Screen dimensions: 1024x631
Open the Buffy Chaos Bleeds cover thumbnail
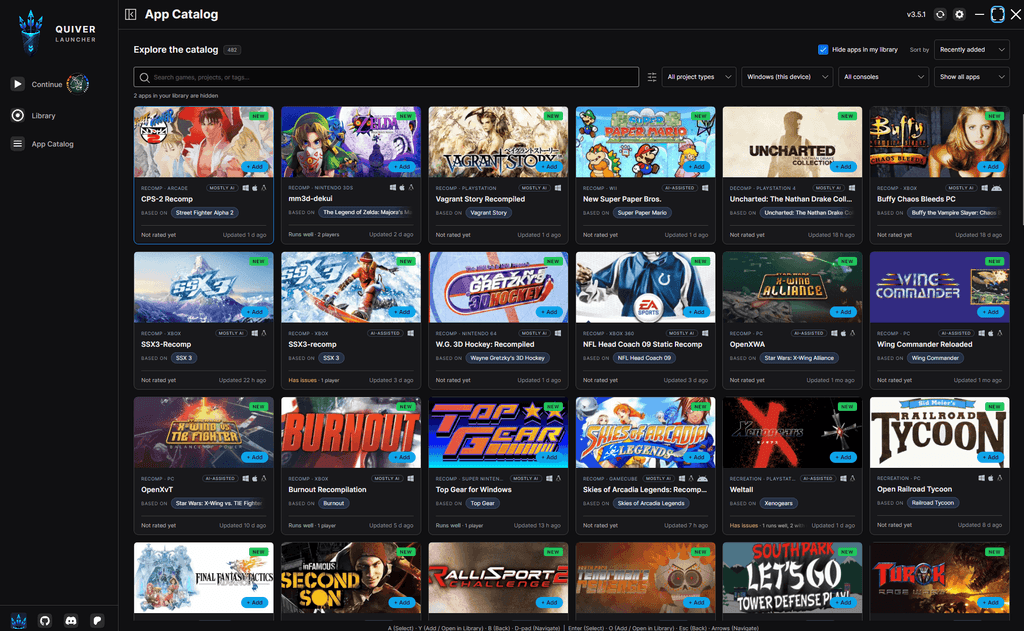click(939, 142)
